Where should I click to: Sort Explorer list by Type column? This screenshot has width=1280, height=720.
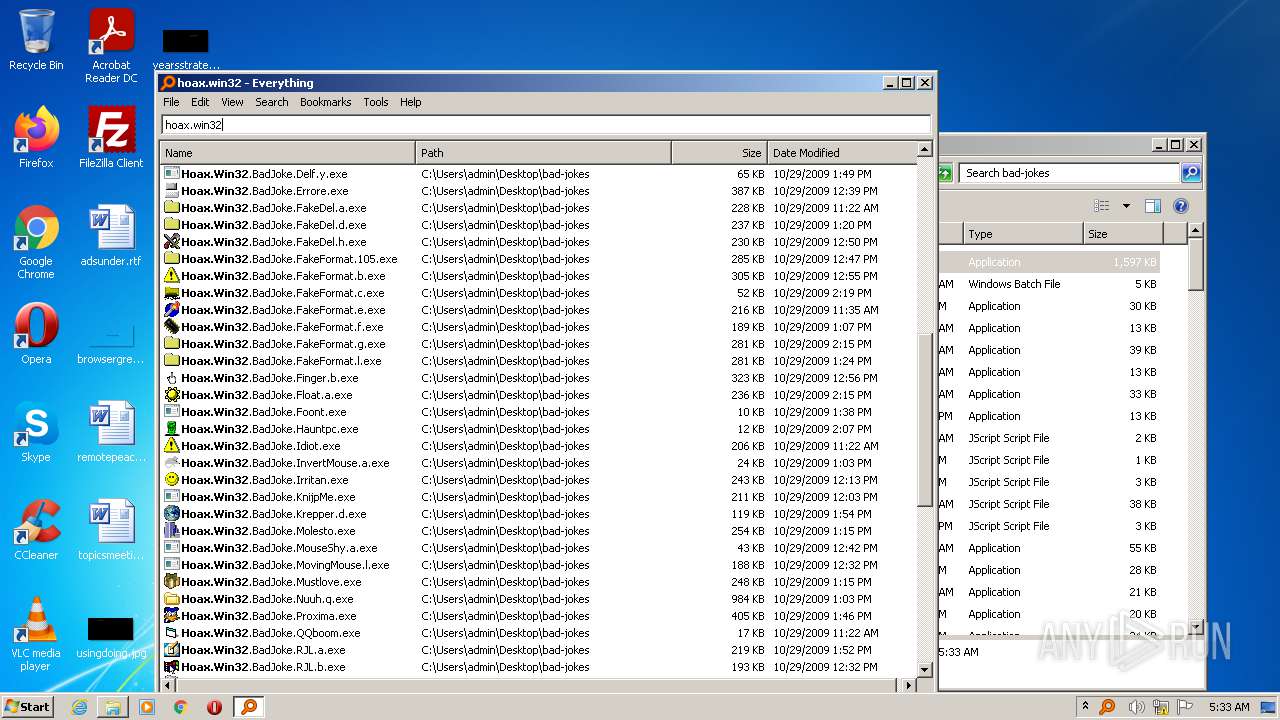pyautogui.click(x=1024, y=234)
